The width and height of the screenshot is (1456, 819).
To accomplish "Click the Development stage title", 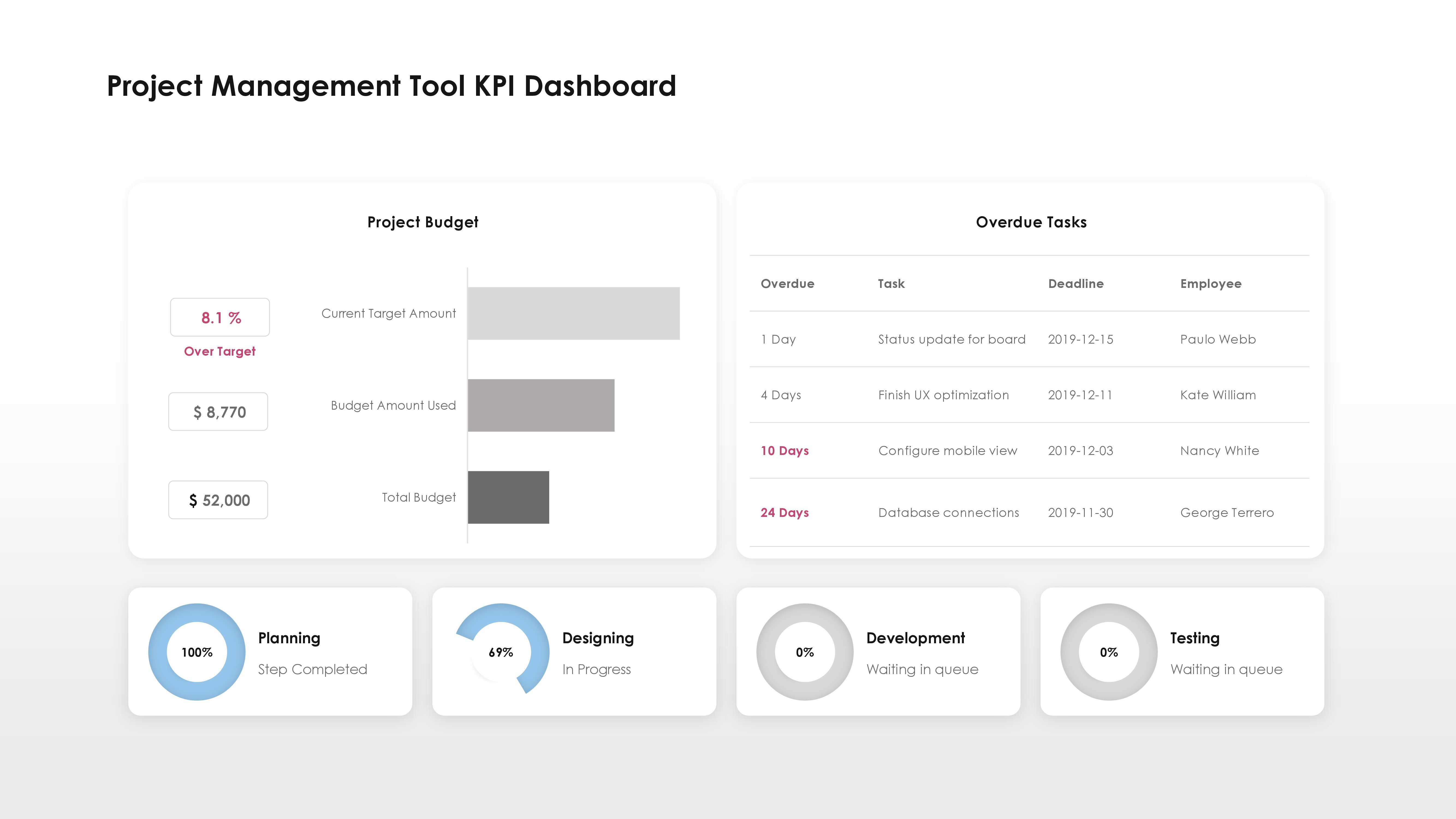I will tap(915, 638).
